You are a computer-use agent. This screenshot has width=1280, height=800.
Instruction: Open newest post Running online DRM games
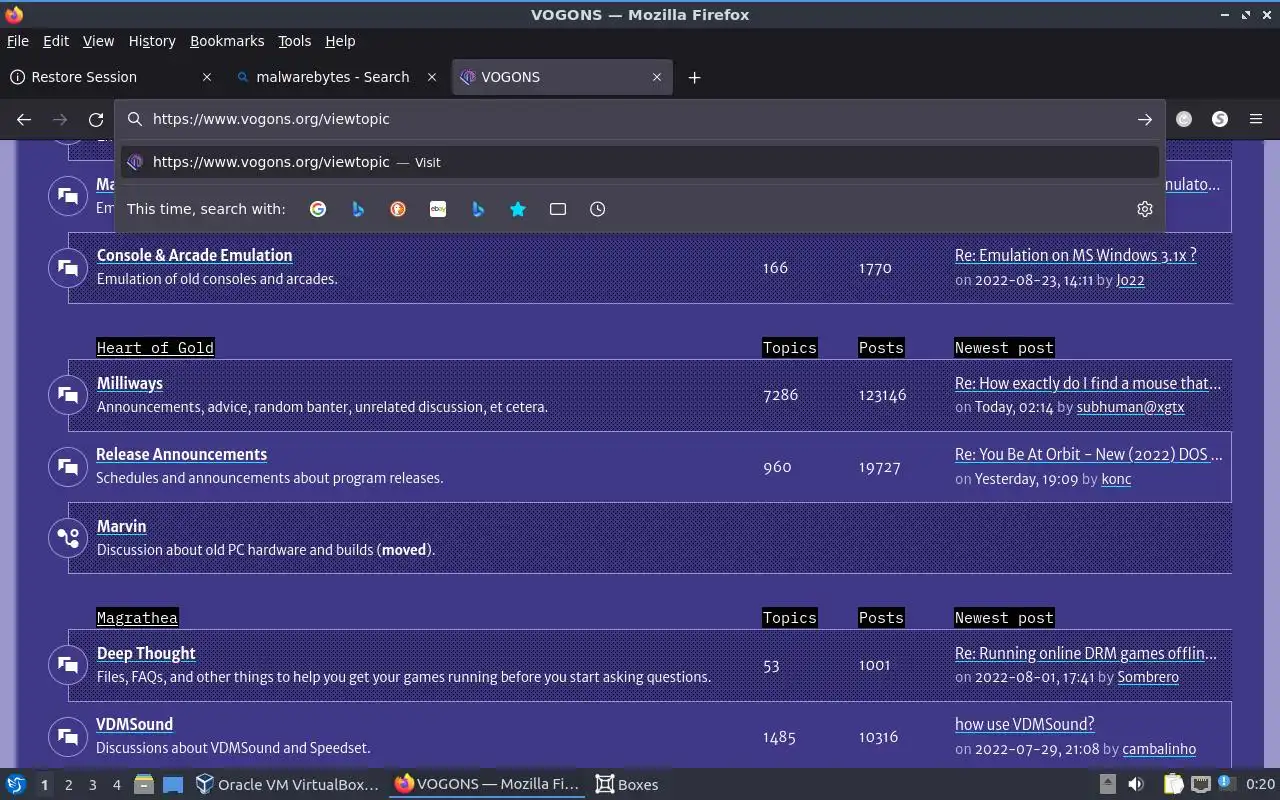1086,653
